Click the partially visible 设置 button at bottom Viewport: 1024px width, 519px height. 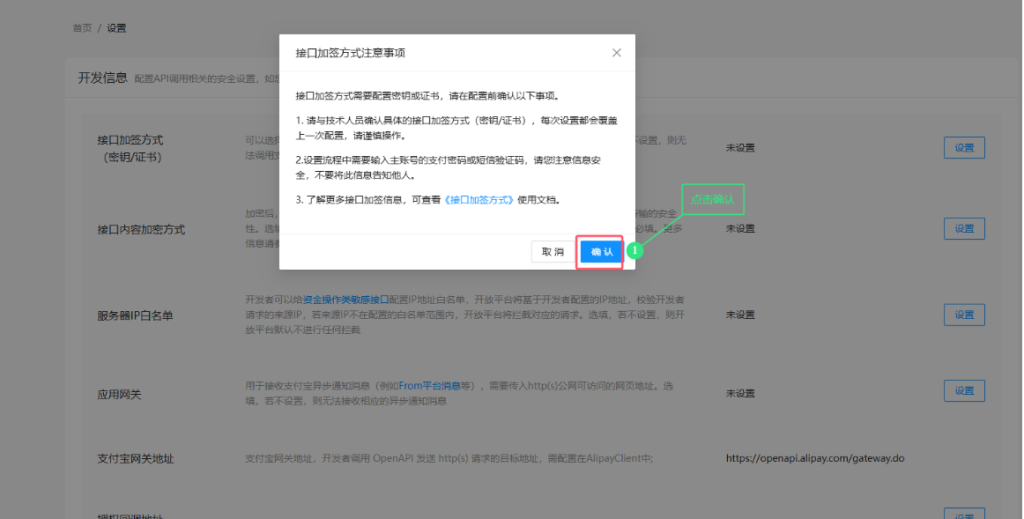coord(964,514)
